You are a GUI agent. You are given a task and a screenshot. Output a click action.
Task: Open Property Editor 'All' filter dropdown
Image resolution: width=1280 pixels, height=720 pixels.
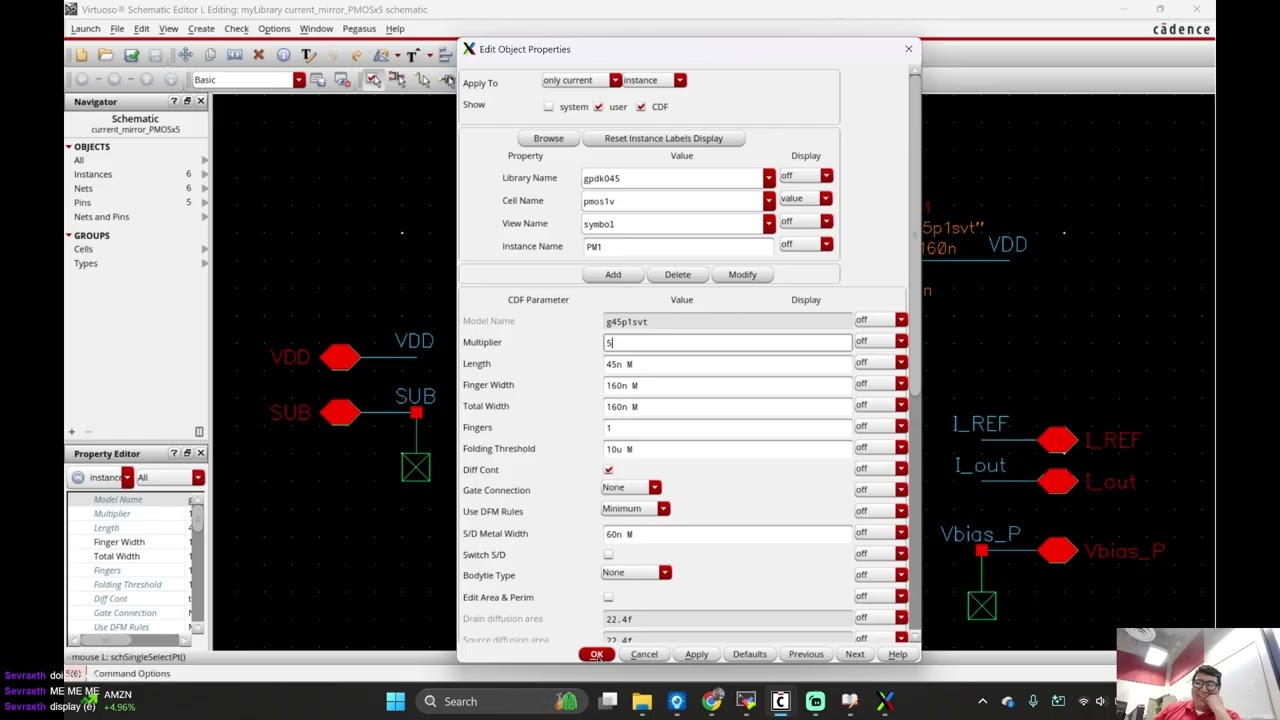[x=169, y=477]
